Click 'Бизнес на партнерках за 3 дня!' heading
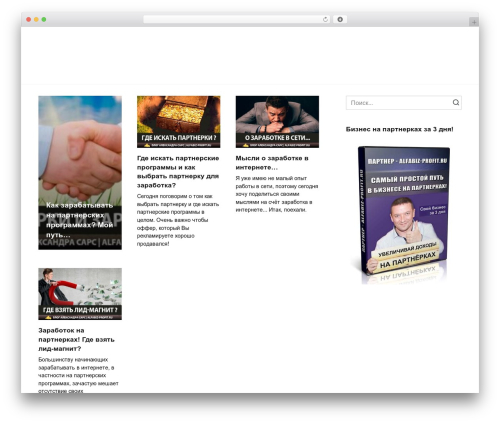Viewport: 500px width, 423px height. [399, 129]
